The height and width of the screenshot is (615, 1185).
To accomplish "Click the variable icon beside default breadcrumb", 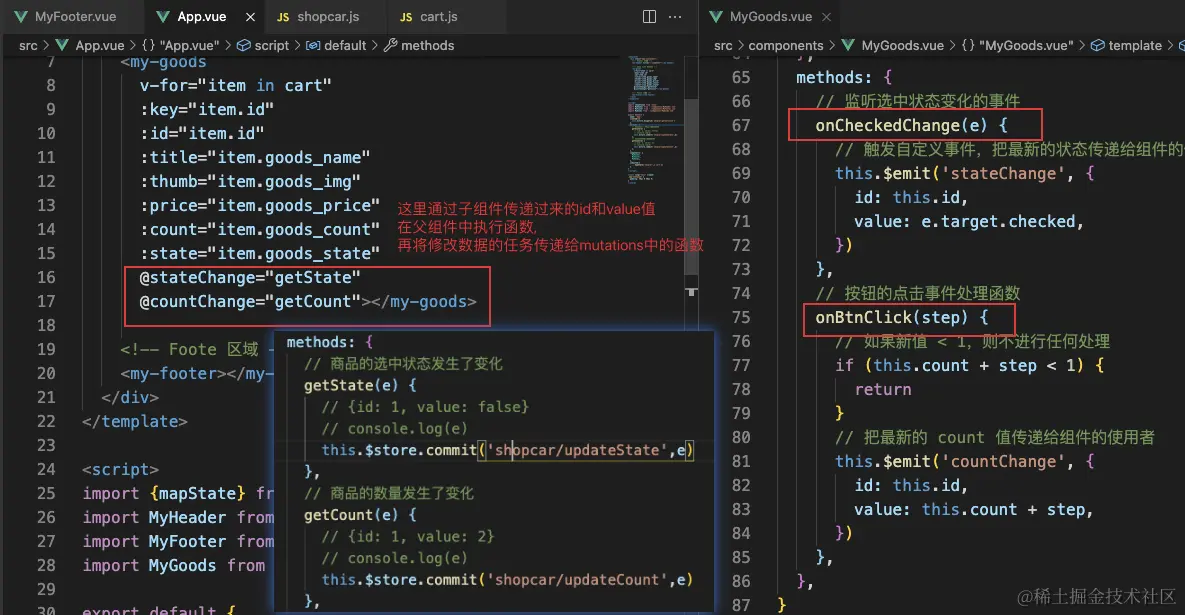I will [313, 45].
